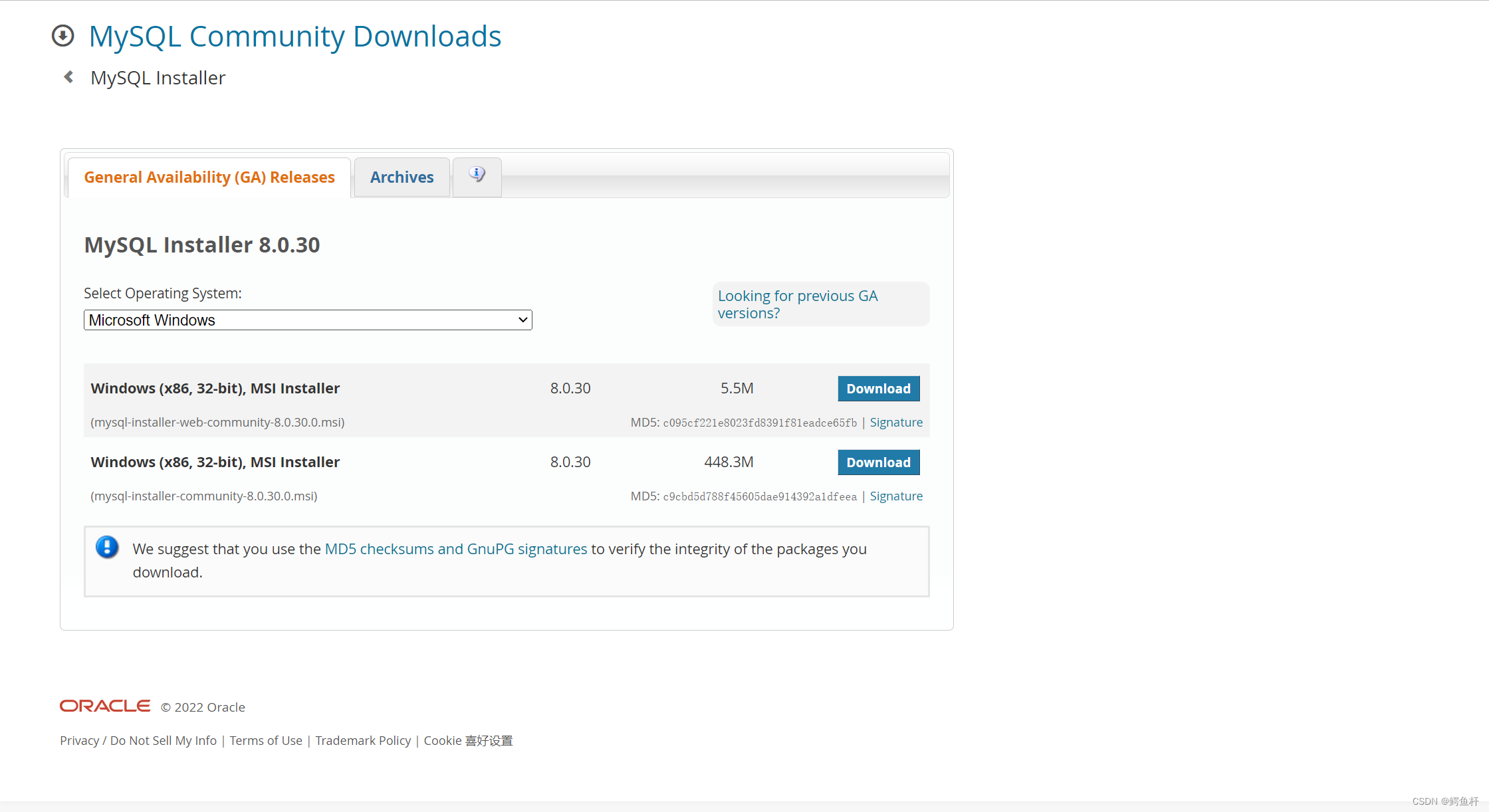
Task: Click the download circle icon beside page title
Action: click(x=62, y=35)
